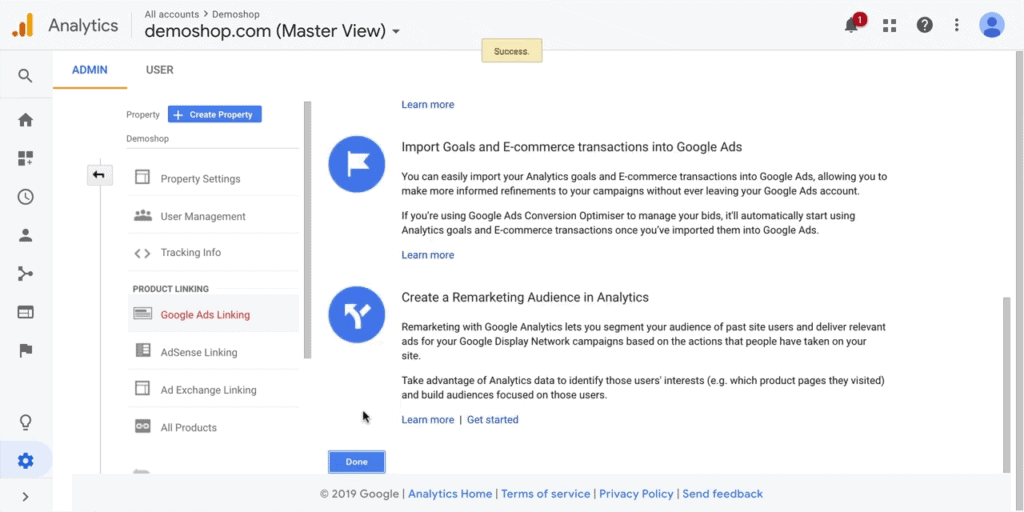Click Send feedback footer link
This screenshot has height=512, width=1024.
click(x=722, y=494)
